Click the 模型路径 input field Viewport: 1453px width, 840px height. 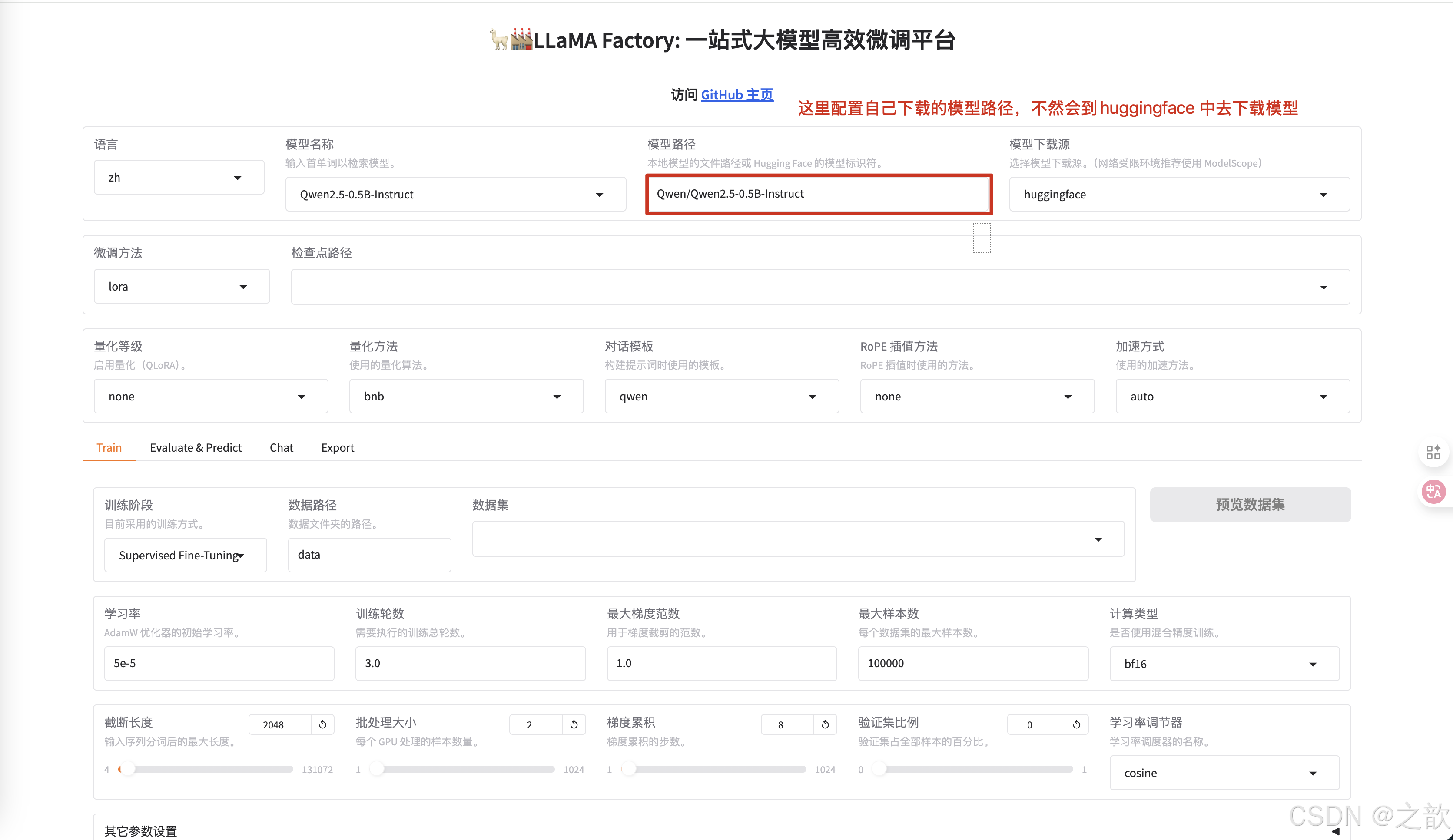(819, 194)
